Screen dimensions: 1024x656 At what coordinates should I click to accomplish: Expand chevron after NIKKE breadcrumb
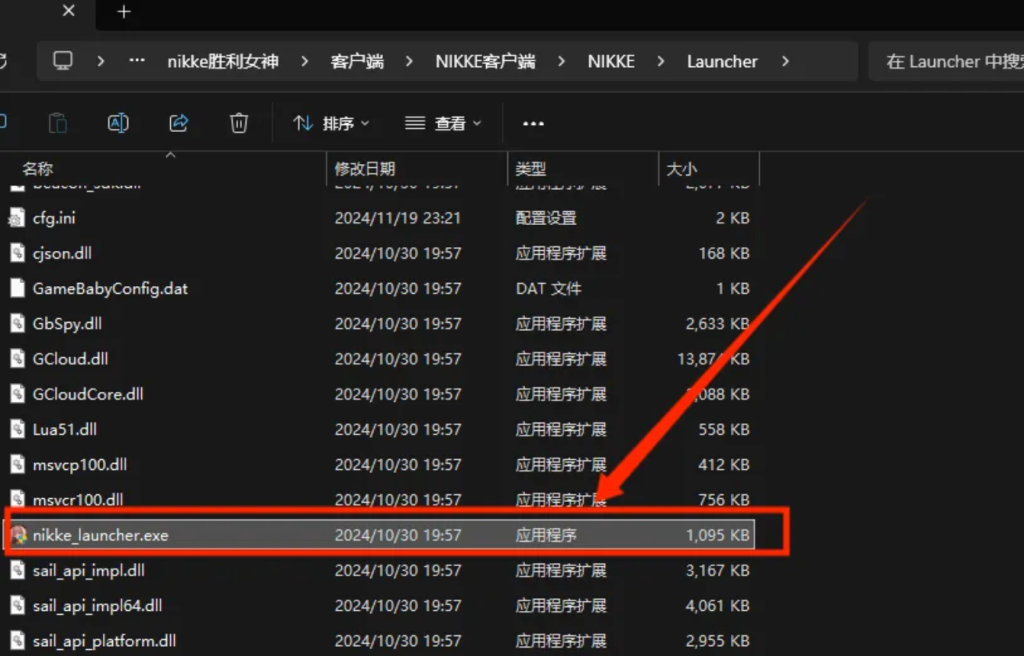click(660, 61)
